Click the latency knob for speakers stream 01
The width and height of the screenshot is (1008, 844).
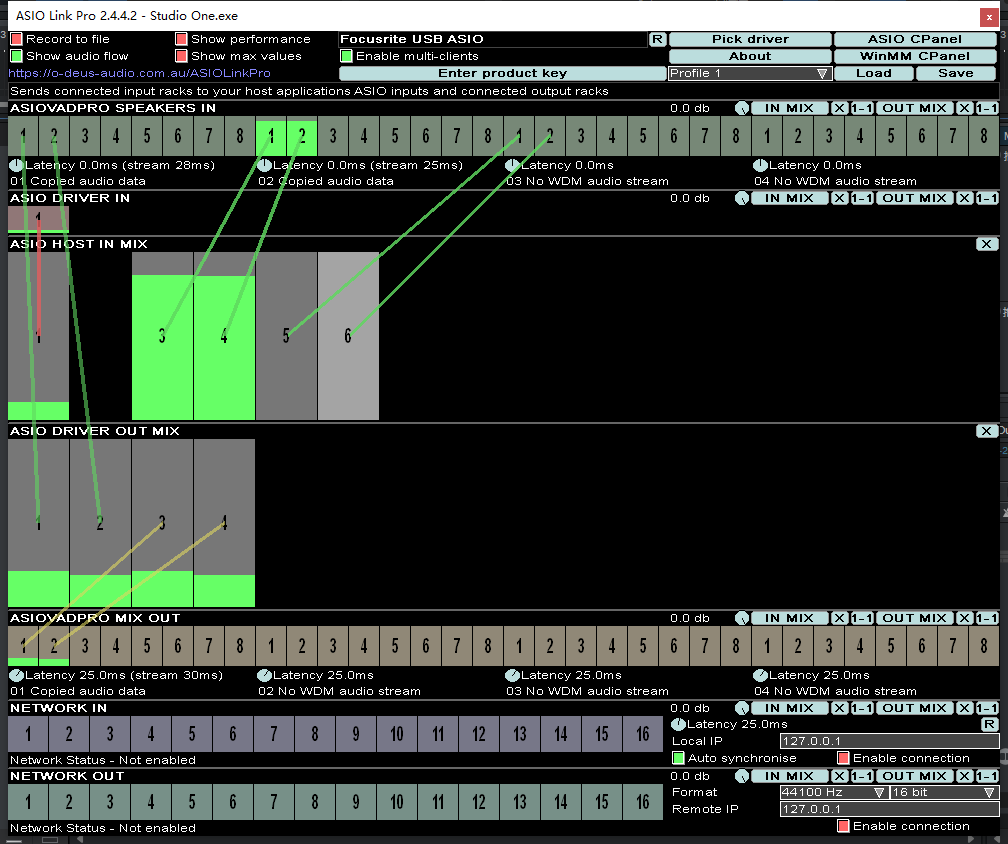[x=17, y=165]
